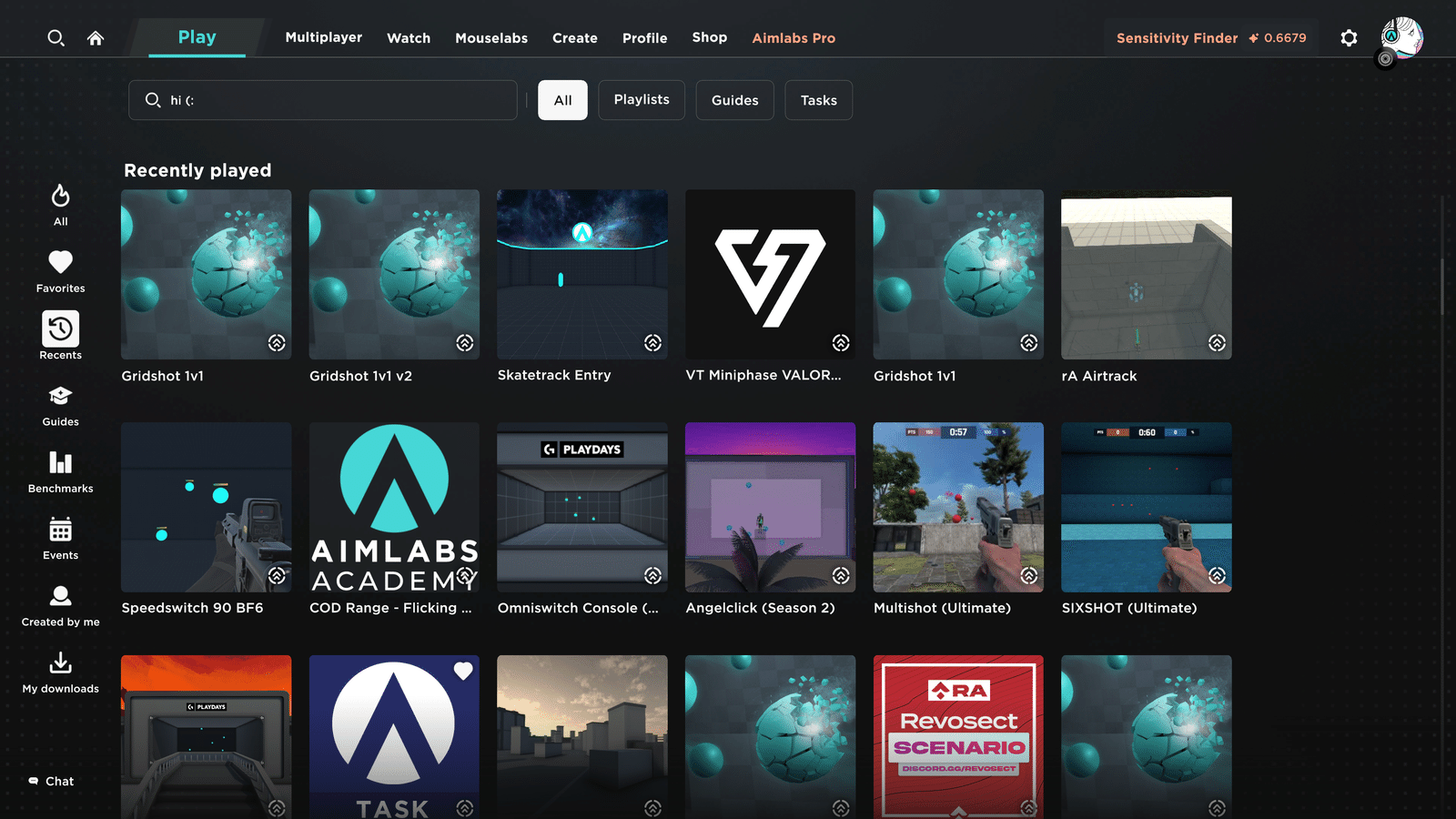The height and width of the screenshot is (819, 1456).
Task: Click the "Angelclick (Season 2)" title
Action: coord(760,608)
